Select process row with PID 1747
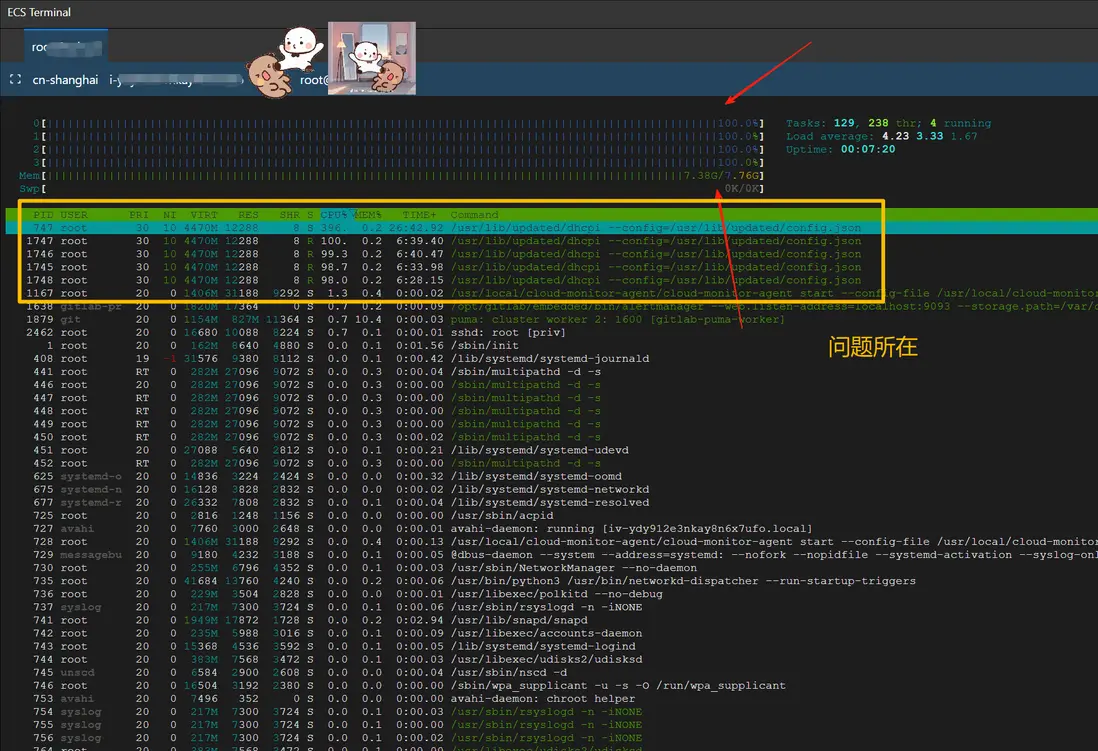 pos(450,241)
